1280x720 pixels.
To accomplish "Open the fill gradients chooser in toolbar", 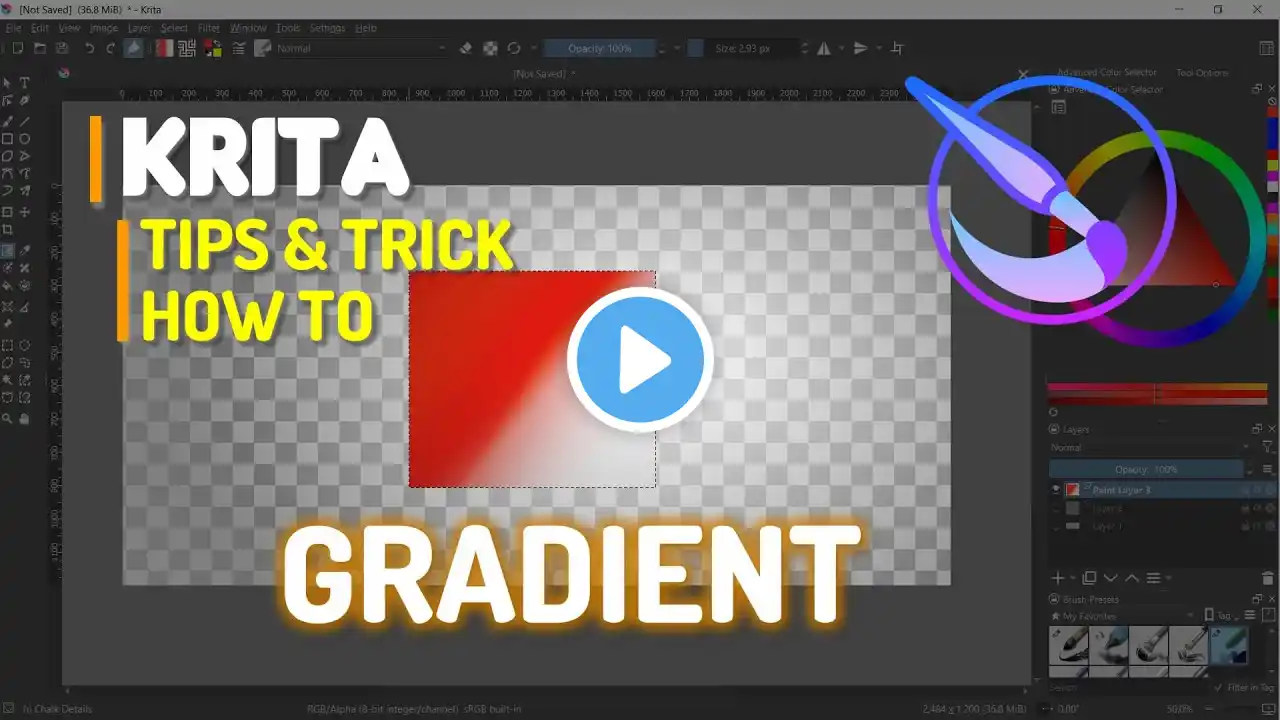I will pos(163,48).
